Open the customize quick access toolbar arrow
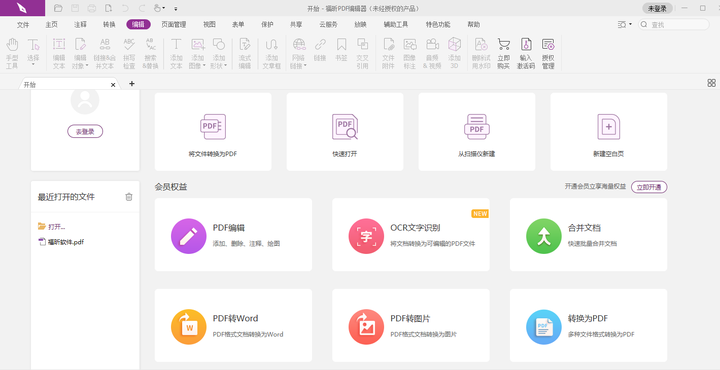720x370 pixels. pyautogui.click(x=176, y=8)
